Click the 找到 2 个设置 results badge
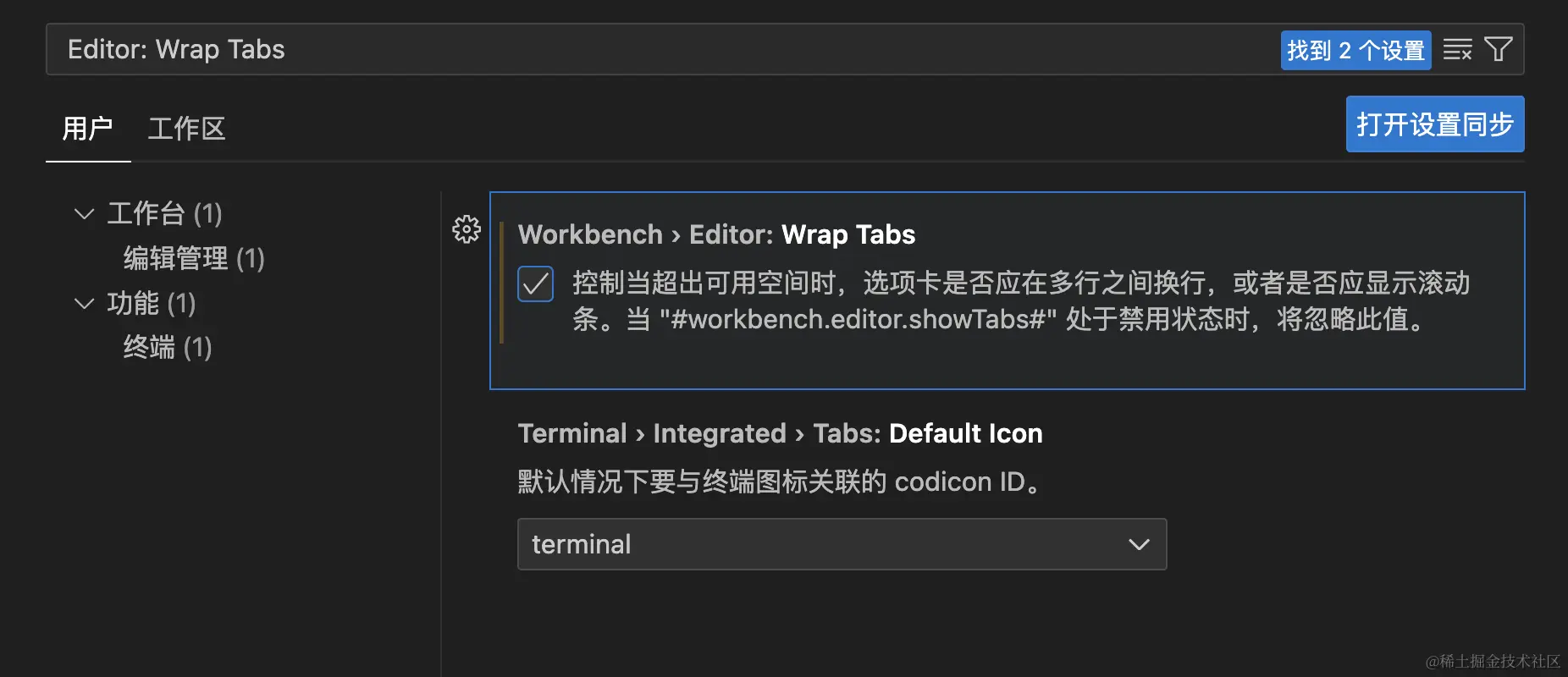The height and width of the screenshot is (677, 1568). coord(1355,49)
